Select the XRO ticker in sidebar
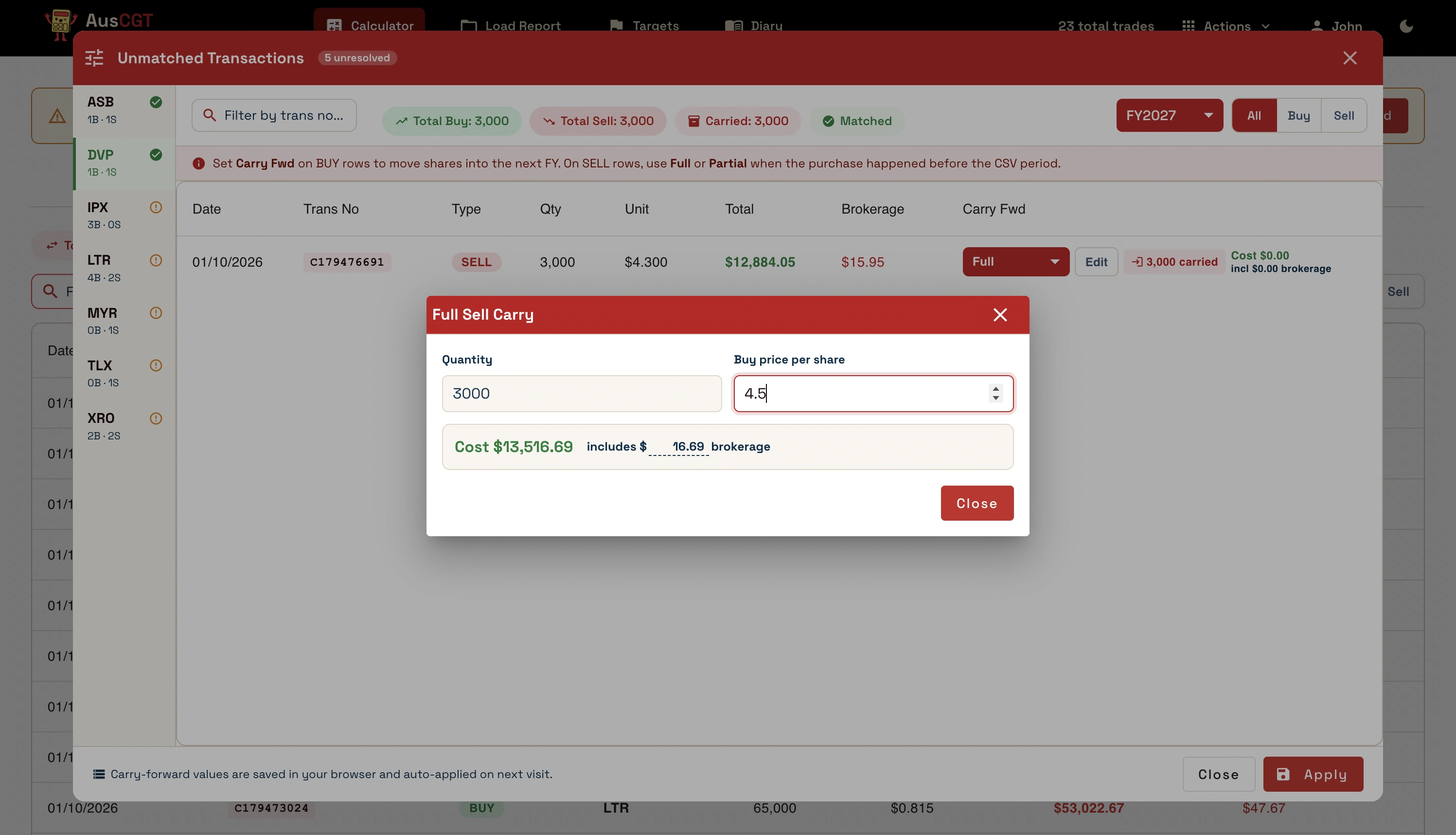The image size is (1456, 835). (124, 427)
